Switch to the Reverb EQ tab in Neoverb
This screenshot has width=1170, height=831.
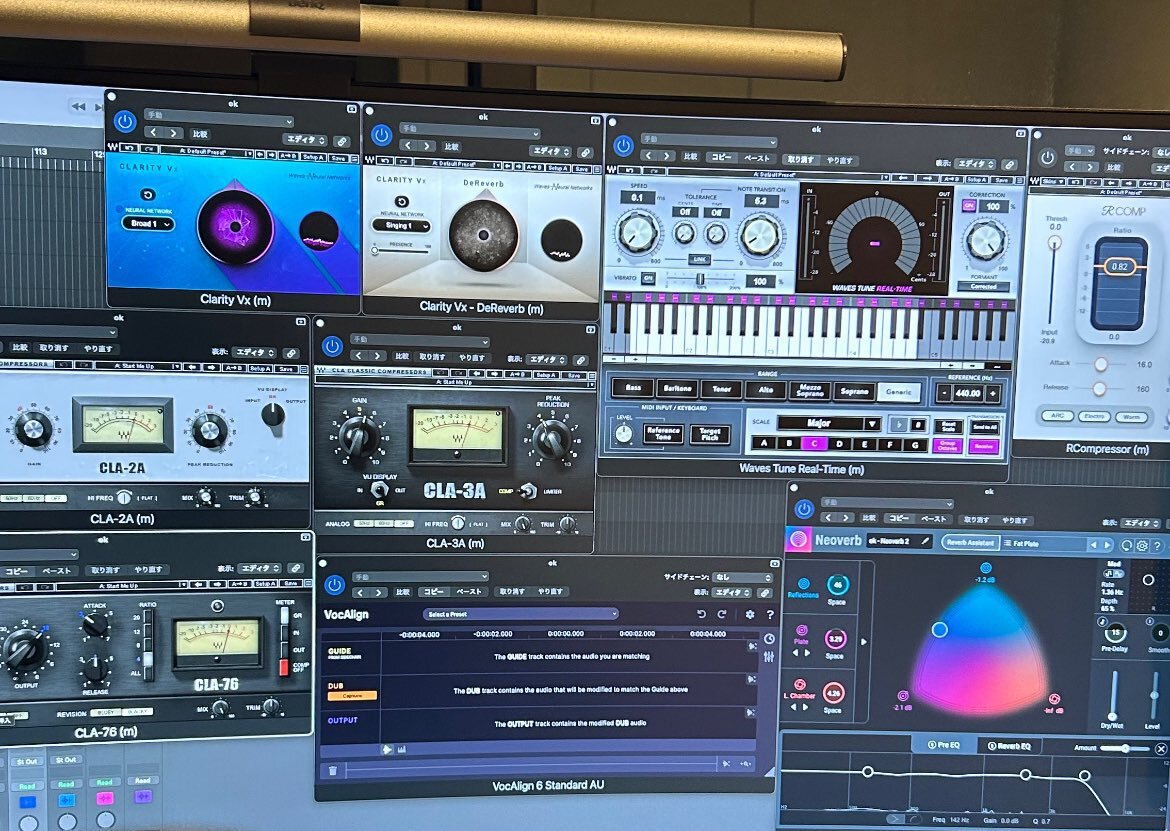(1008, 746)
